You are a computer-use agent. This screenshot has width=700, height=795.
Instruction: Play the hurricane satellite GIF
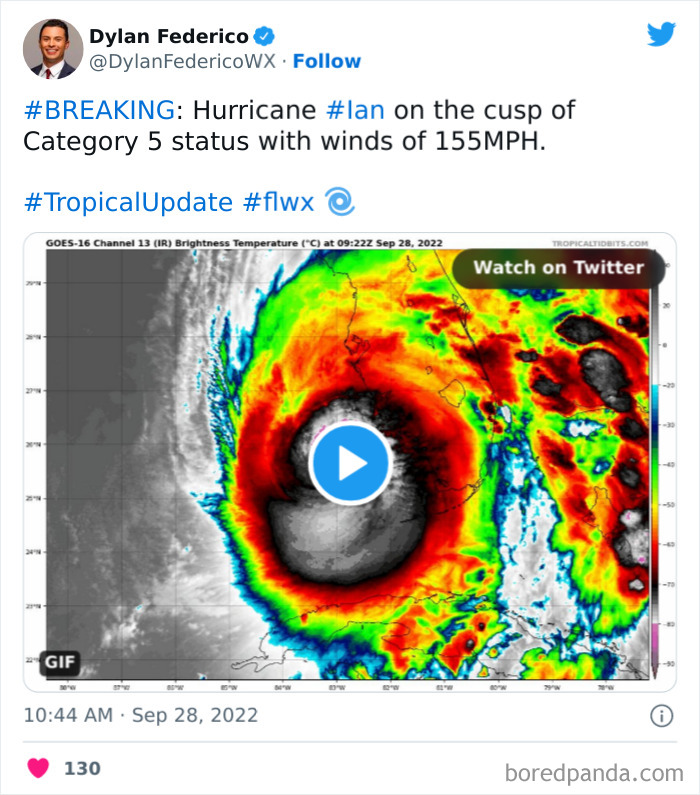pos(349,462)
